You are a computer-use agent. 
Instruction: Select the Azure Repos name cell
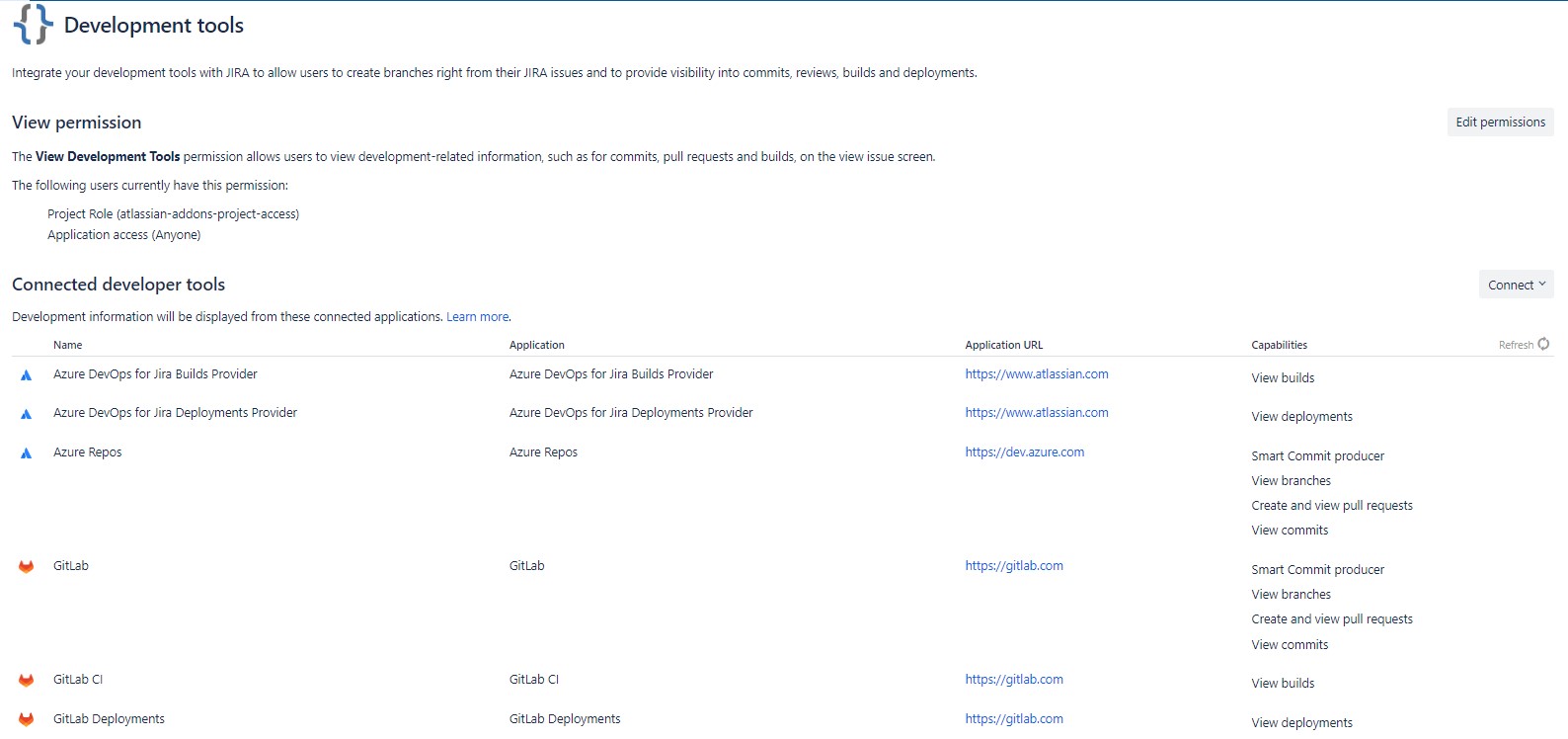88,452
